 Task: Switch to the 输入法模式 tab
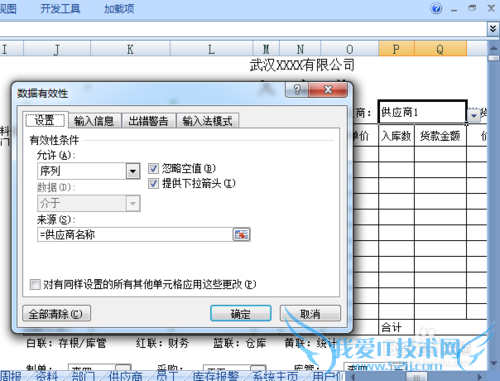point(207,121)
